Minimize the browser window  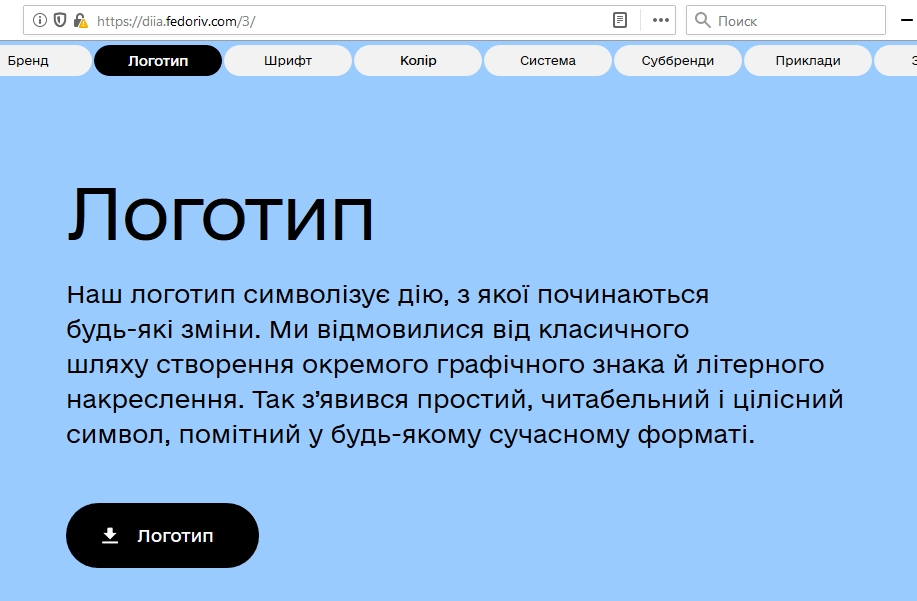pos(906,20)
